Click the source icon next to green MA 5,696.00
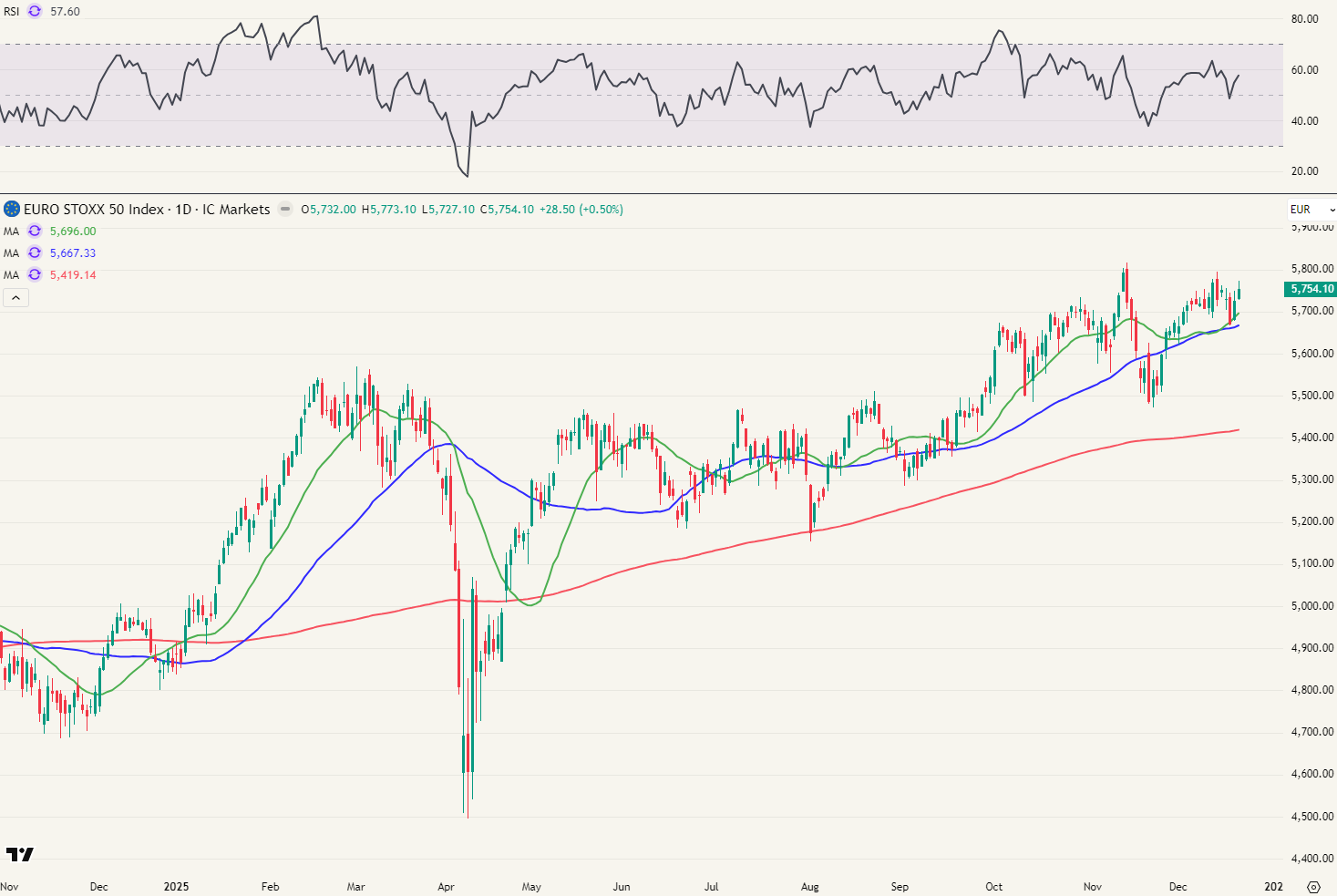 pyautogui.click(x=34, y=231)
